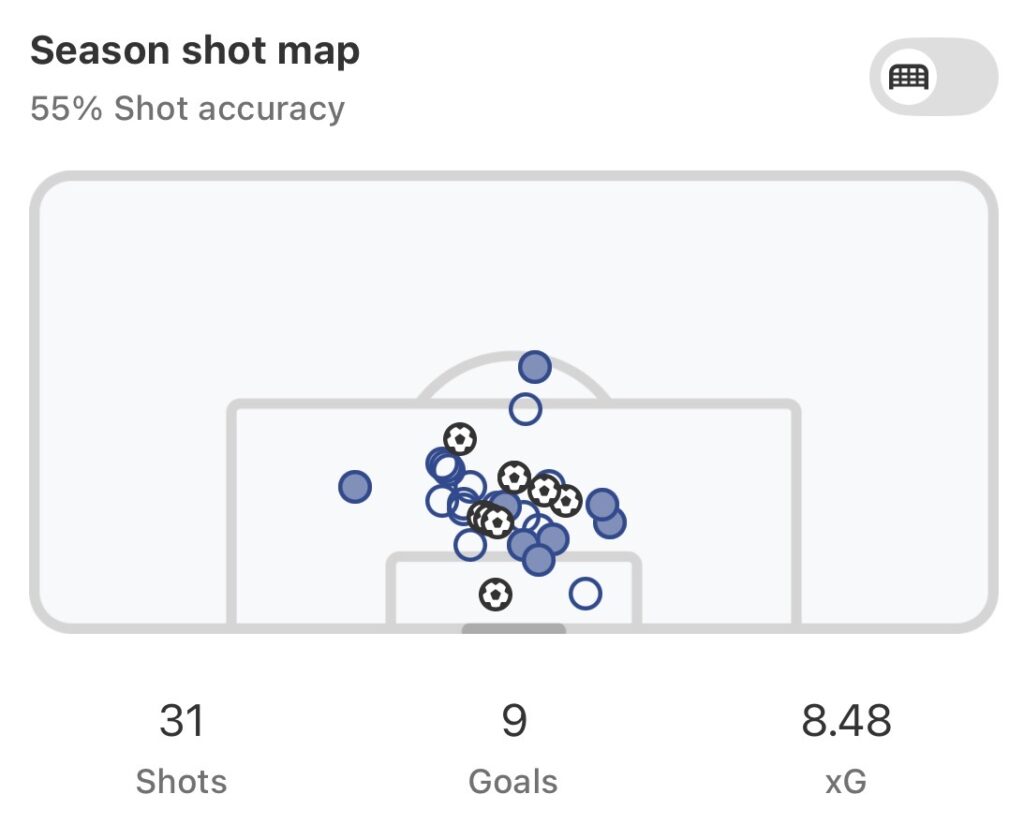The width and height of the screenshot is (1024, 838).
Task: Click the 55% Shot accuracy subtitle
Action: click(187, 108)
